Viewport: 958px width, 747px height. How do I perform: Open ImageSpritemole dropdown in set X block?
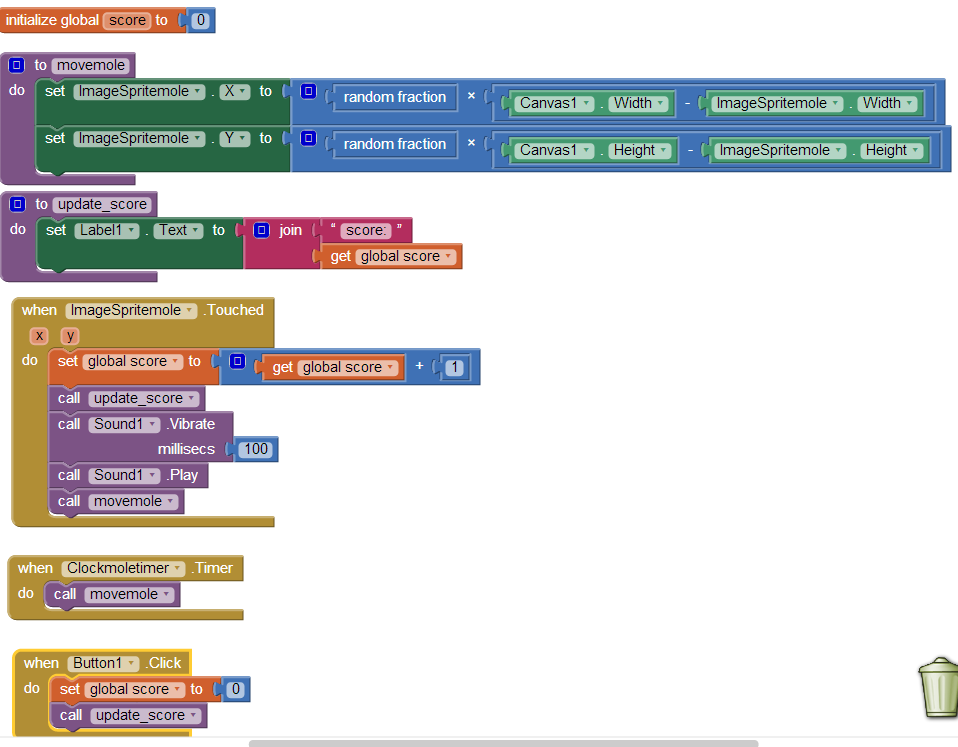click(139, 92)
